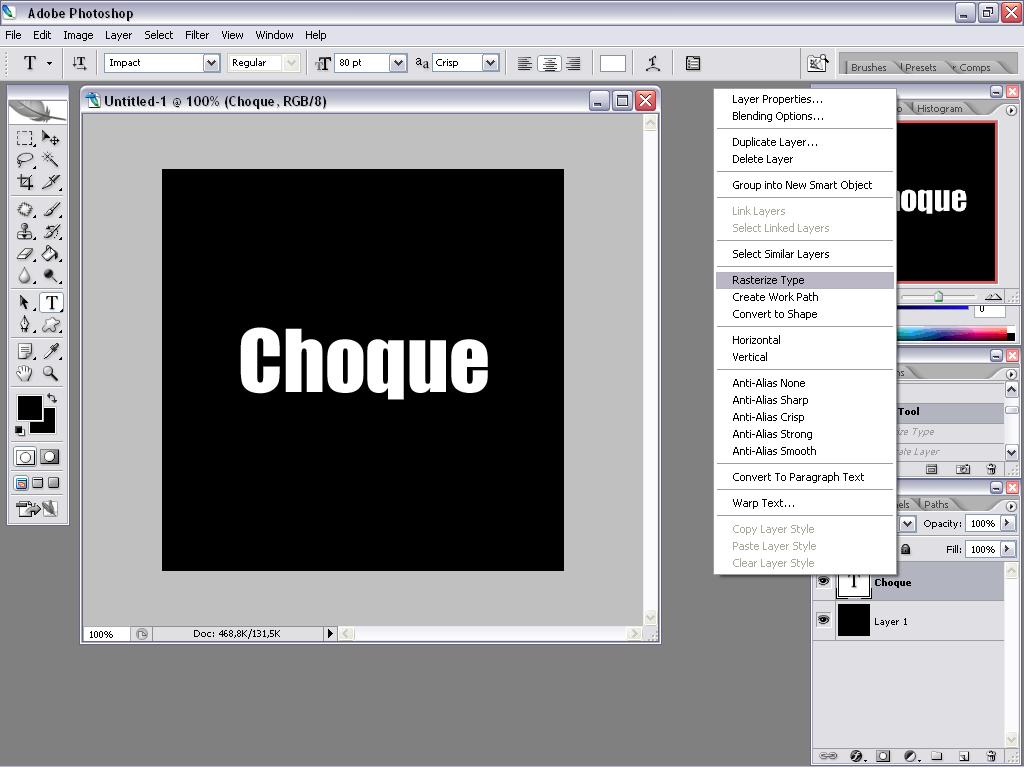Click the foreground color swatch

pos(29,408)
